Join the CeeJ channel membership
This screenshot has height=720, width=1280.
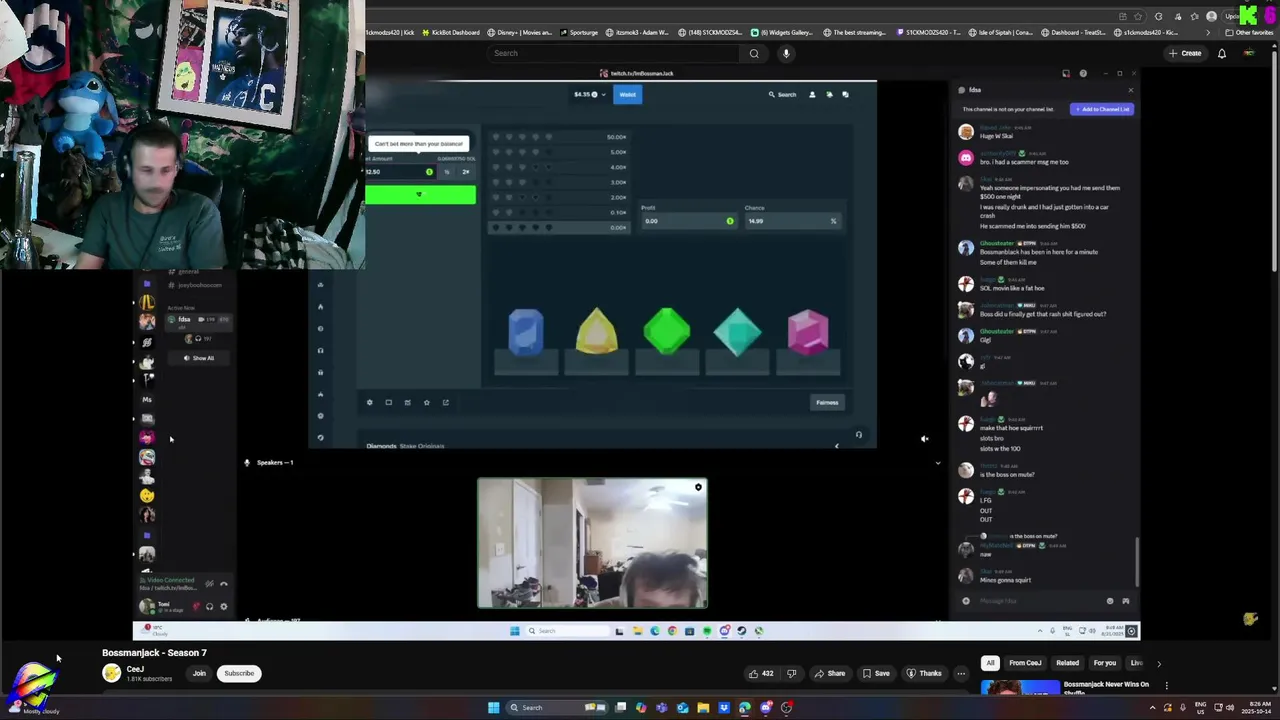click(199, 673)
